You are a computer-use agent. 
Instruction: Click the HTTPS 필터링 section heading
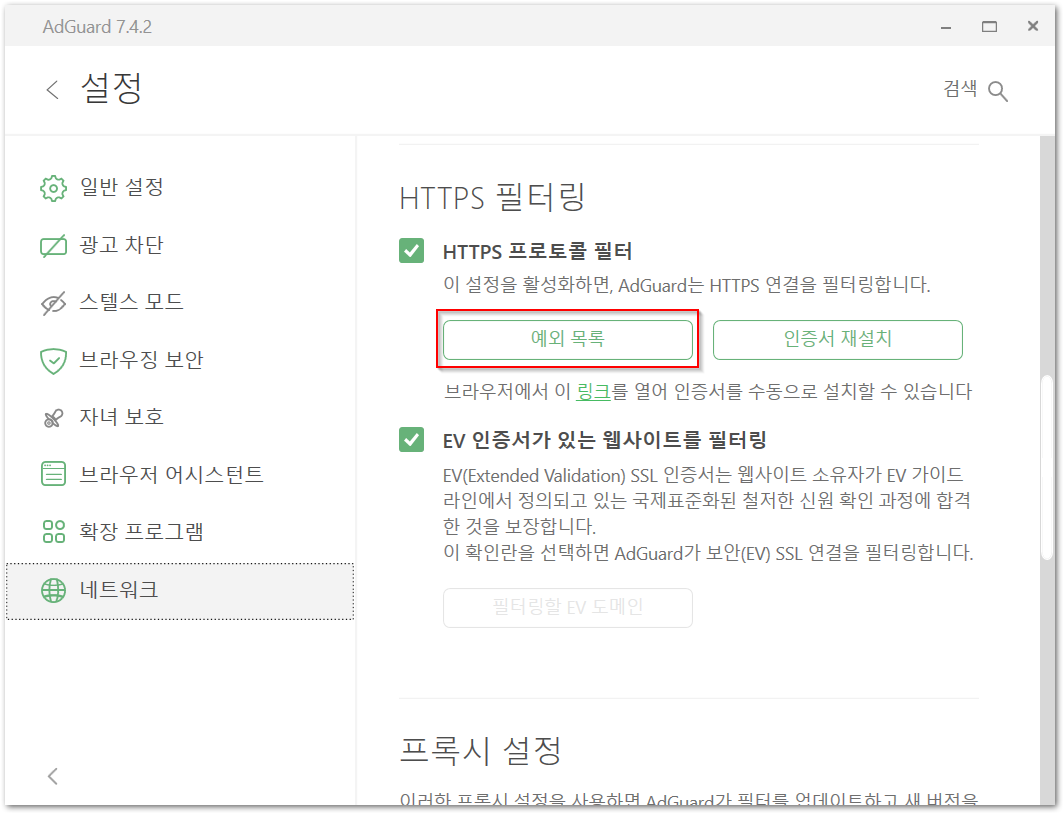point(492,197)
